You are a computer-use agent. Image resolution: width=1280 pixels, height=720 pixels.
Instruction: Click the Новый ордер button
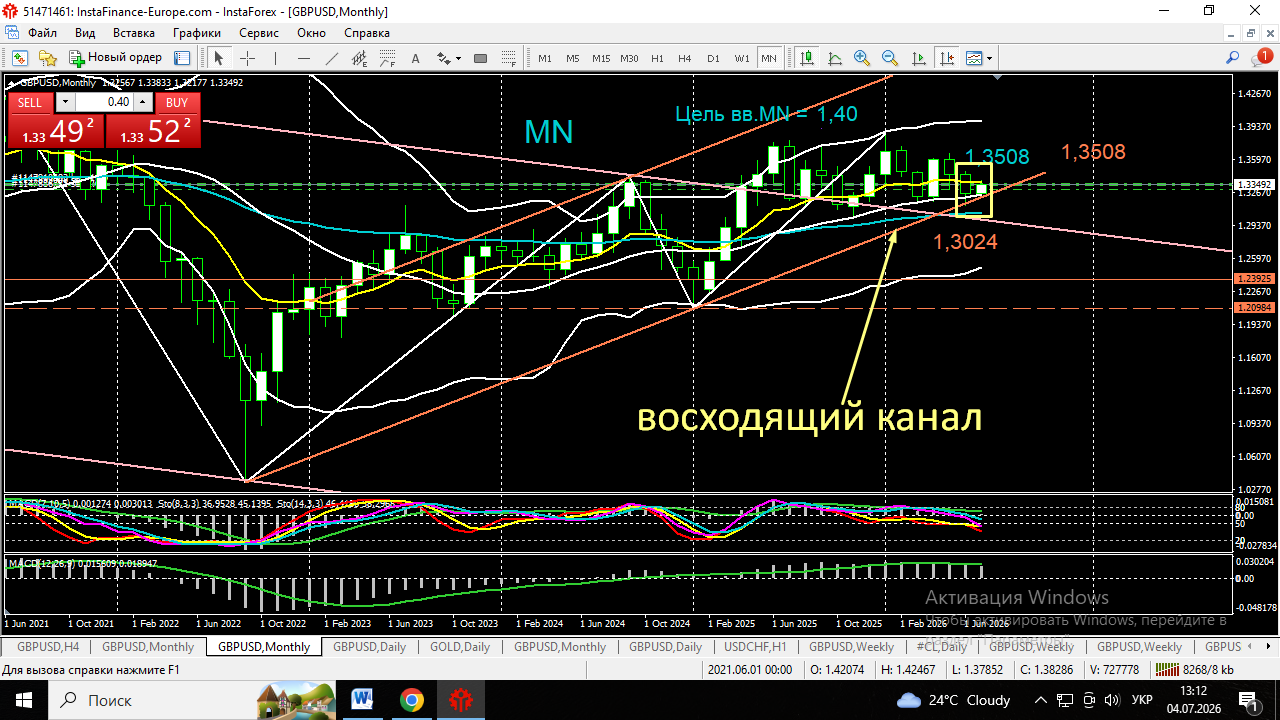[x=115, y=58]
